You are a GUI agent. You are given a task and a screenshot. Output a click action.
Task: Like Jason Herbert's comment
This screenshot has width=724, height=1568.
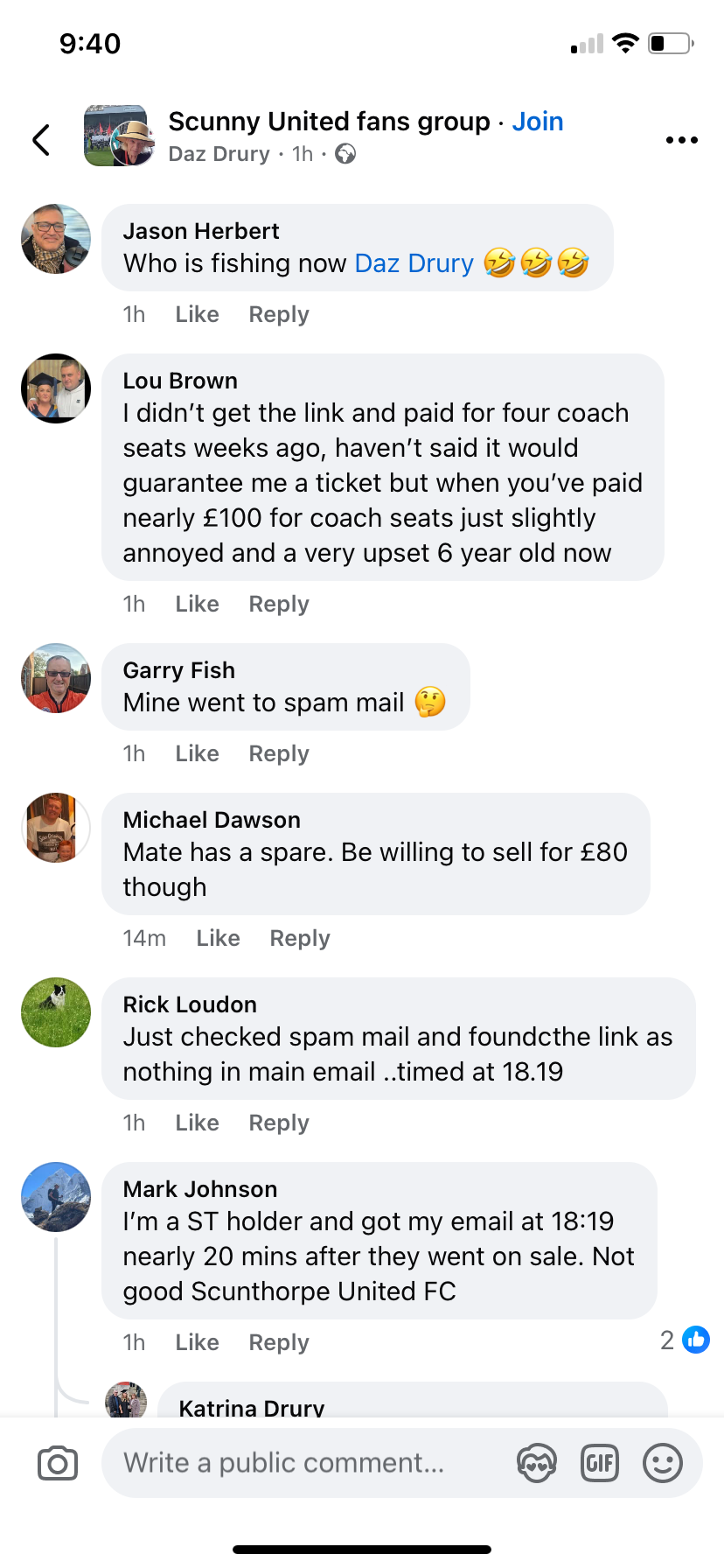pyautogui.click(x=197, y=314)
